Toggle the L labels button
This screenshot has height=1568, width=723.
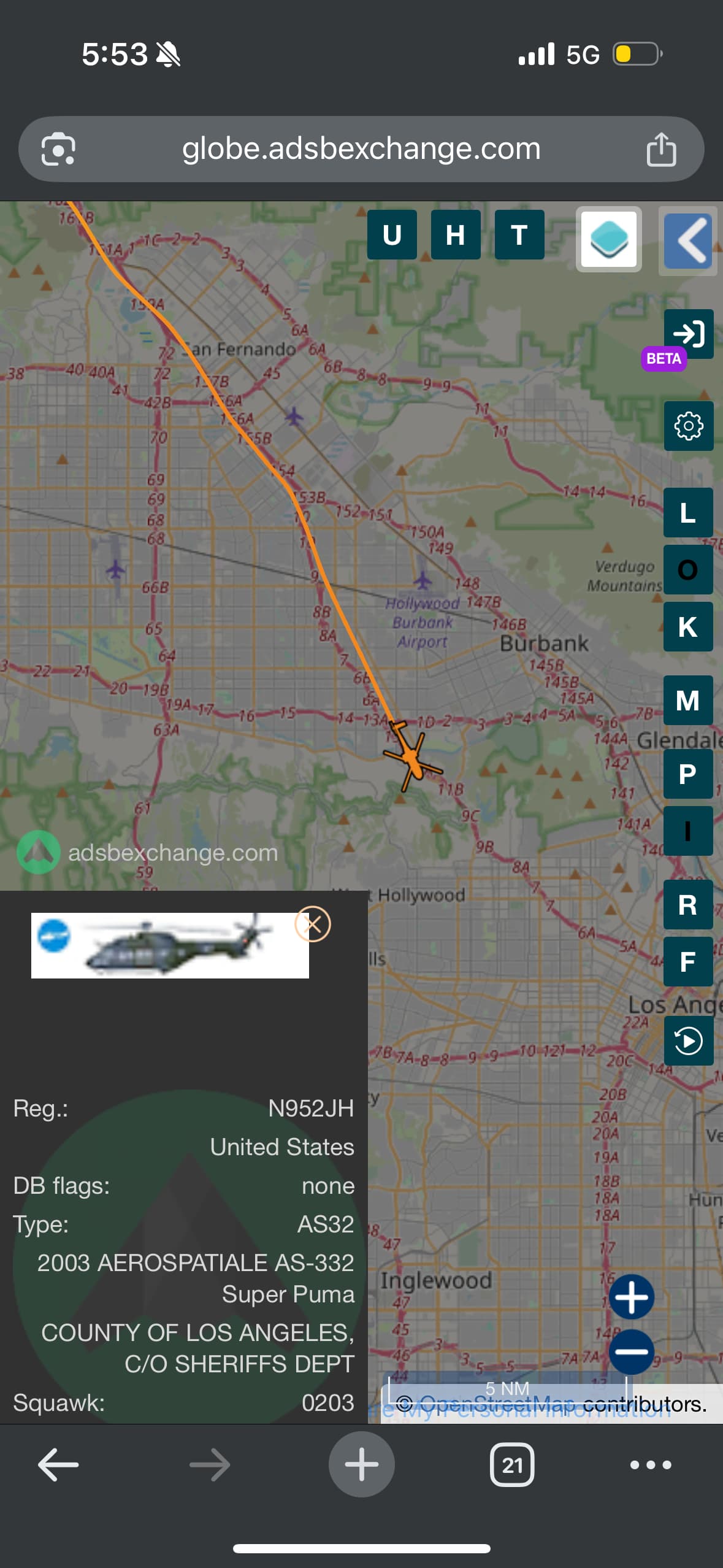[688, 512]
